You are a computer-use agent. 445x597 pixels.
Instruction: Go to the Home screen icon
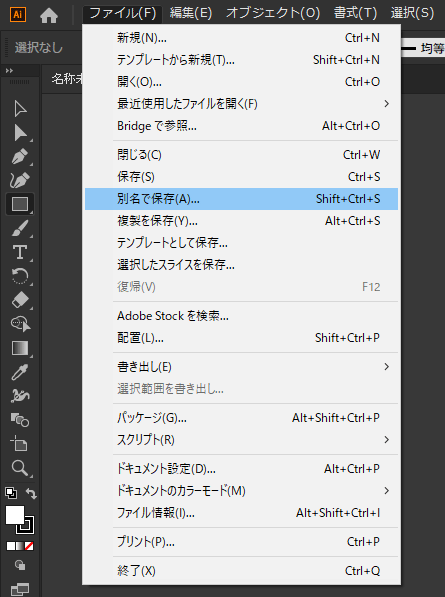tap(49, 15)
